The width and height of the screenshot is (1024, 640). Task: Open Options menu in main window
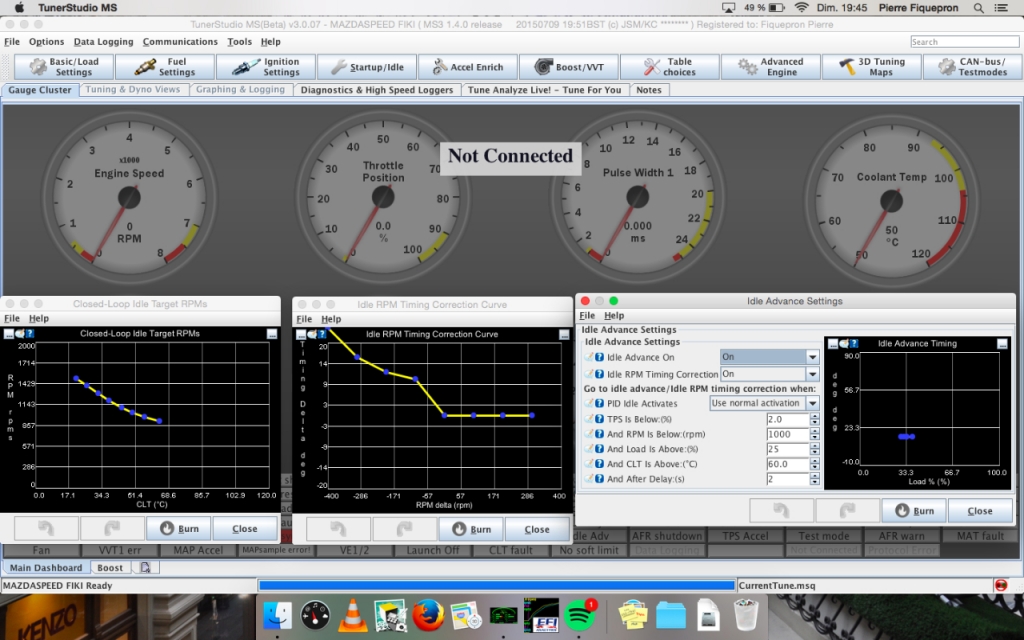(46, 42)
